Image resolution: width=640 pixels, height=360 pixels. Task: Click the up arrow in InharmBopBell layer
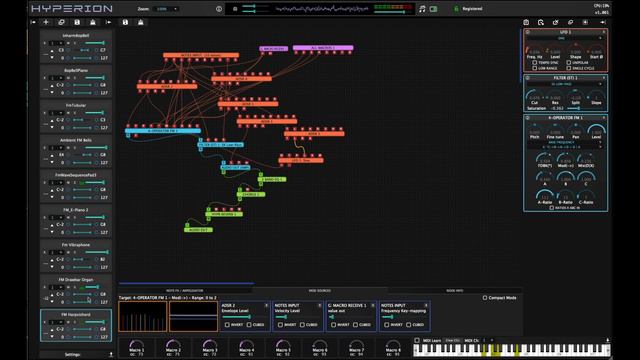tap(52, 50)
